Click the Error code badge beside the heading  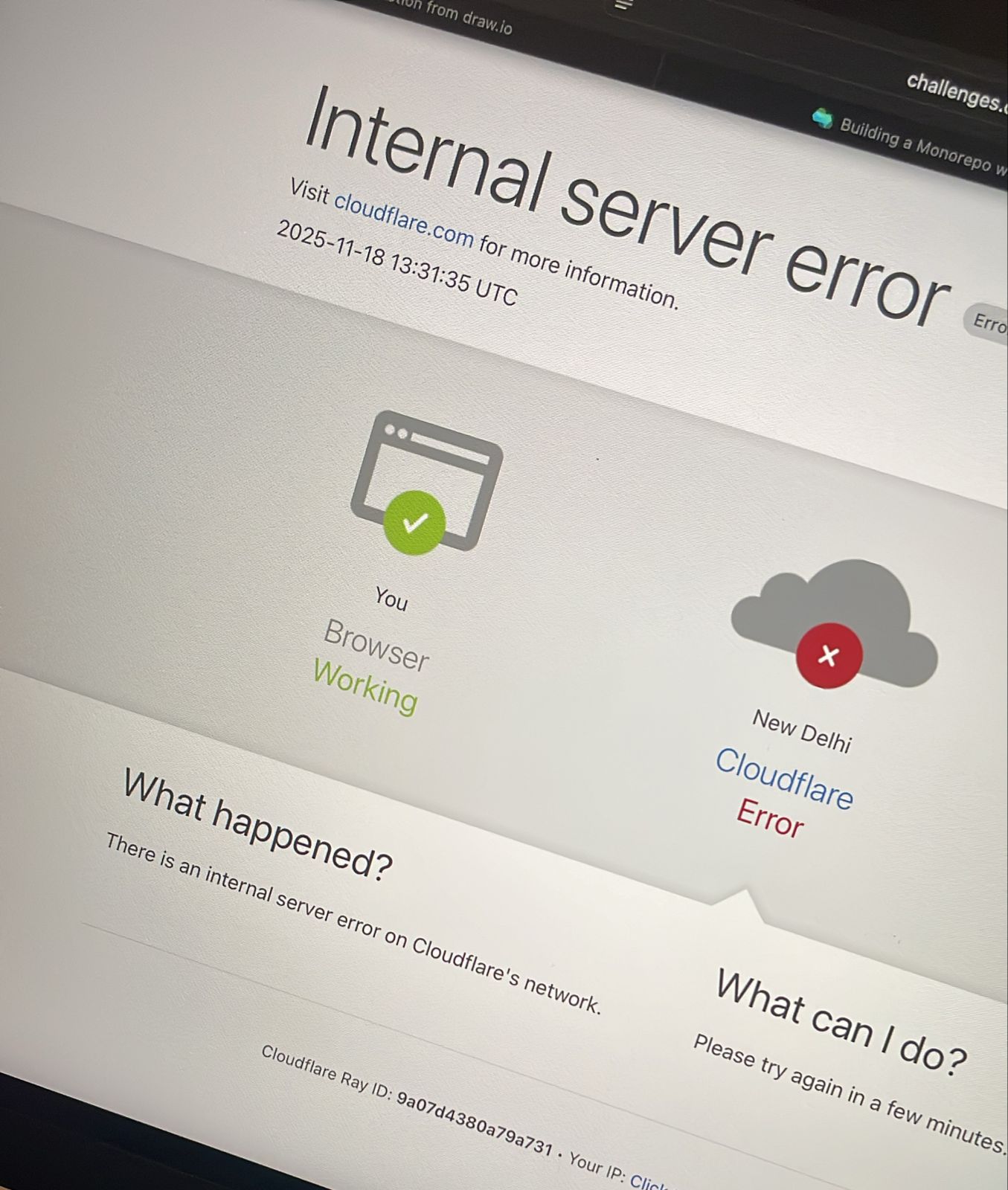(987, 323)
